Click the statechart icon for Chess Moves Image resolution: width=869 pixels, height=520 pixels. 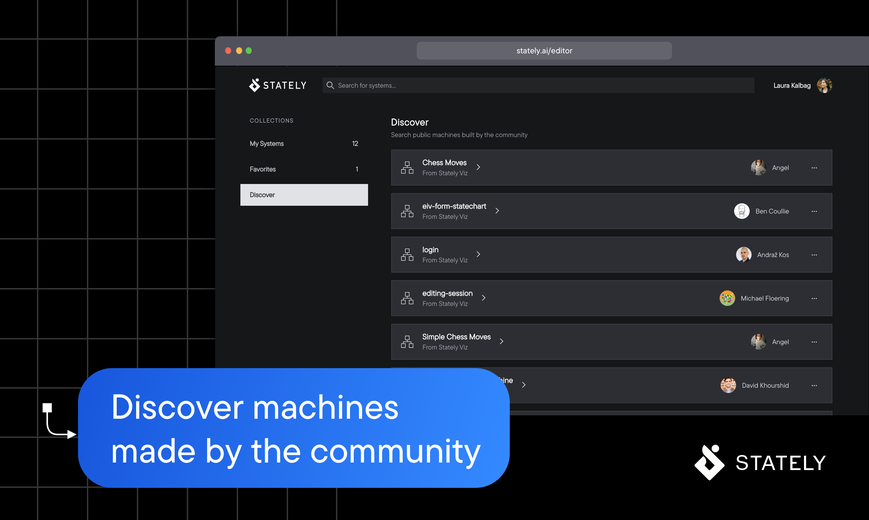tap(407, 167)
